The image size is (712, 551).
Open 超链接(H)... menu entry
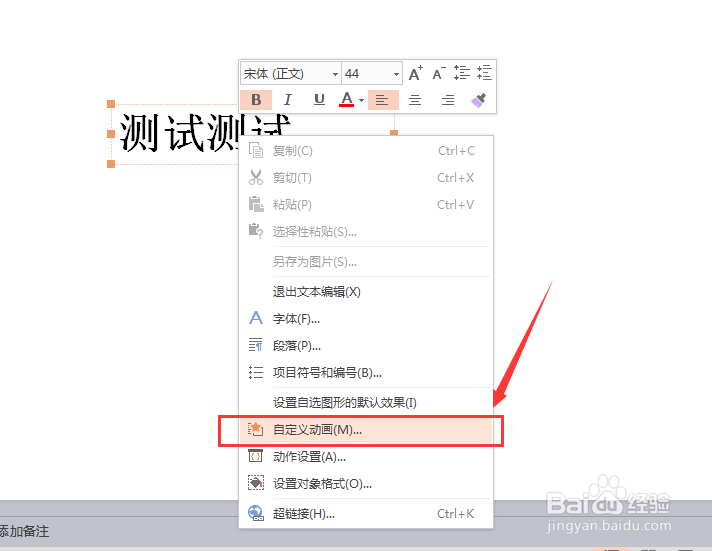[x=366, y=514]
